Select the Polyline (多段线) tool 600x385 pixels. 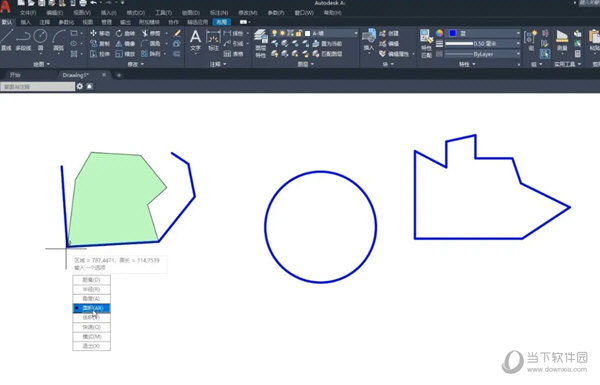pos(23,40)
